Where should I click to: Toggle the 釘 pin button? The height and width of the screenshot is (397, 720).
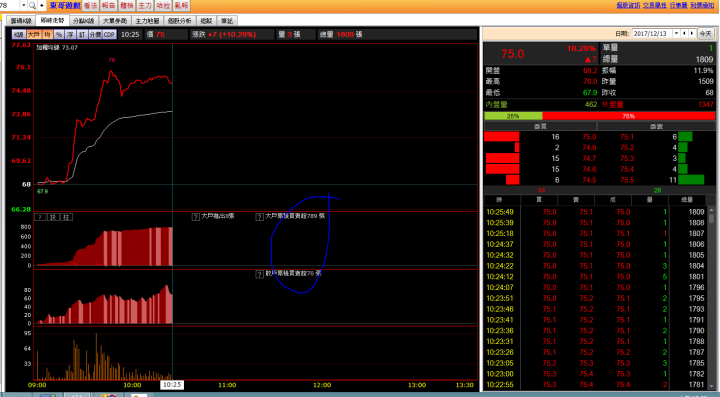[x=82, y=34]
